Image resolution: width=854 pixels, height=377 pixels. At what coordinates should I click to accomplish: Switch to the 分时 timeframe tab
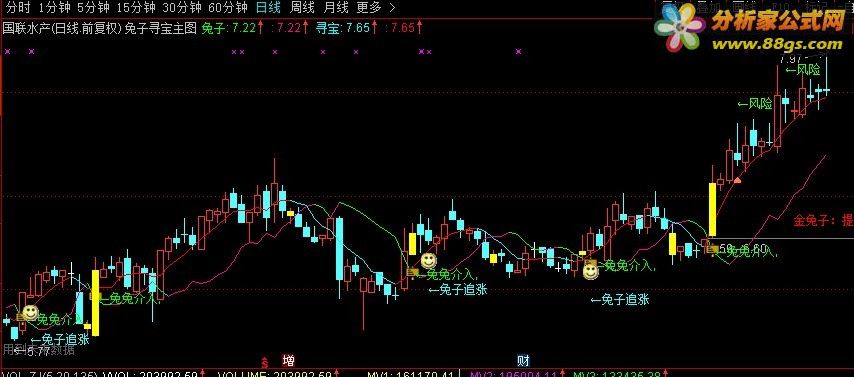(17, 8)
